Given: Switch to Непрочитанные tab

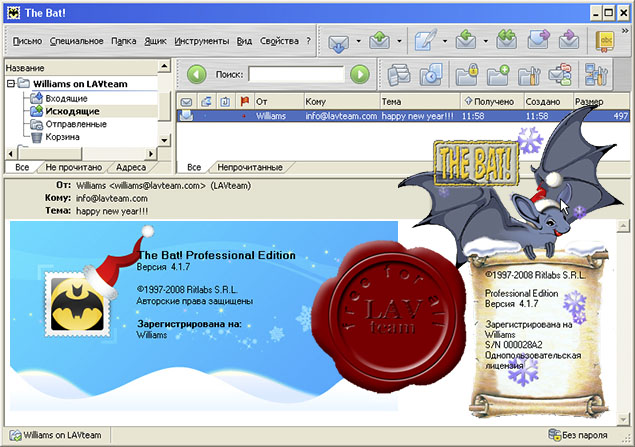Looking at the screenshot, I should [x=250, y=167].
